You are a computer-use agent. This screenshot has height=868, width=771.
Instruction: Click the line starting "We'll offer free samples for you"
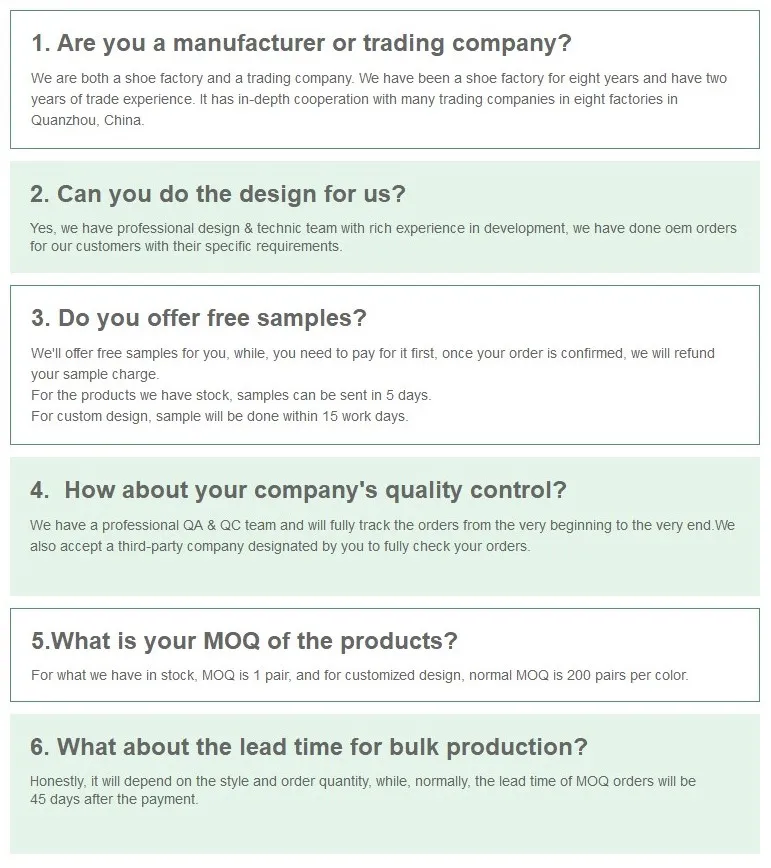click(372, 354)
